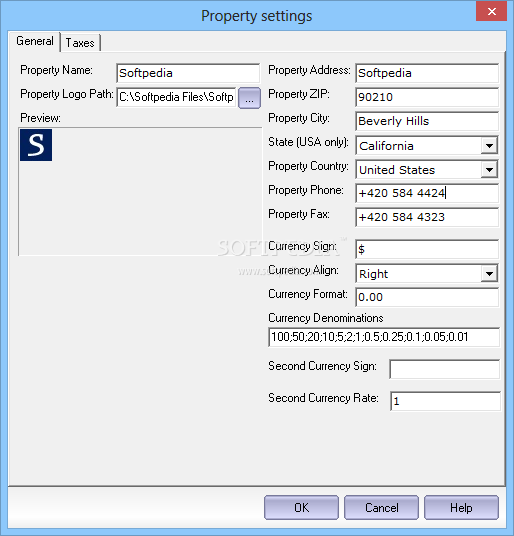This screenshot has height=536, width=514.
Task: Open Help from the dialog button
Action: point(461,508)
